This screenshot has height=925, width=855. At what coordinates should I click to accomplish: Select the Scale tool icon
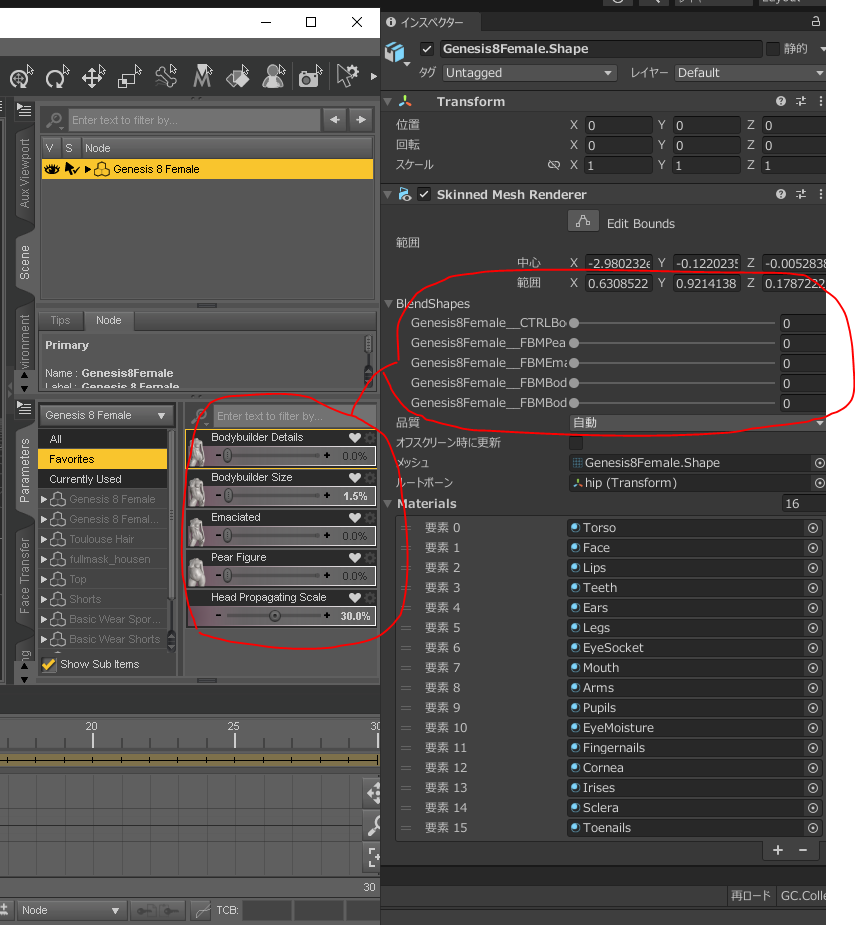point(130,77)
